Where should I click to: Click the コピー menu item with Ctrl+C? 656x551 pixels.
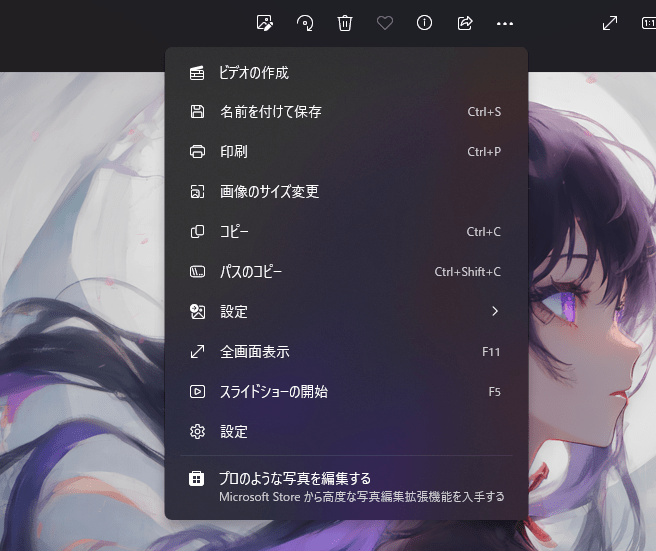(346, 231)
